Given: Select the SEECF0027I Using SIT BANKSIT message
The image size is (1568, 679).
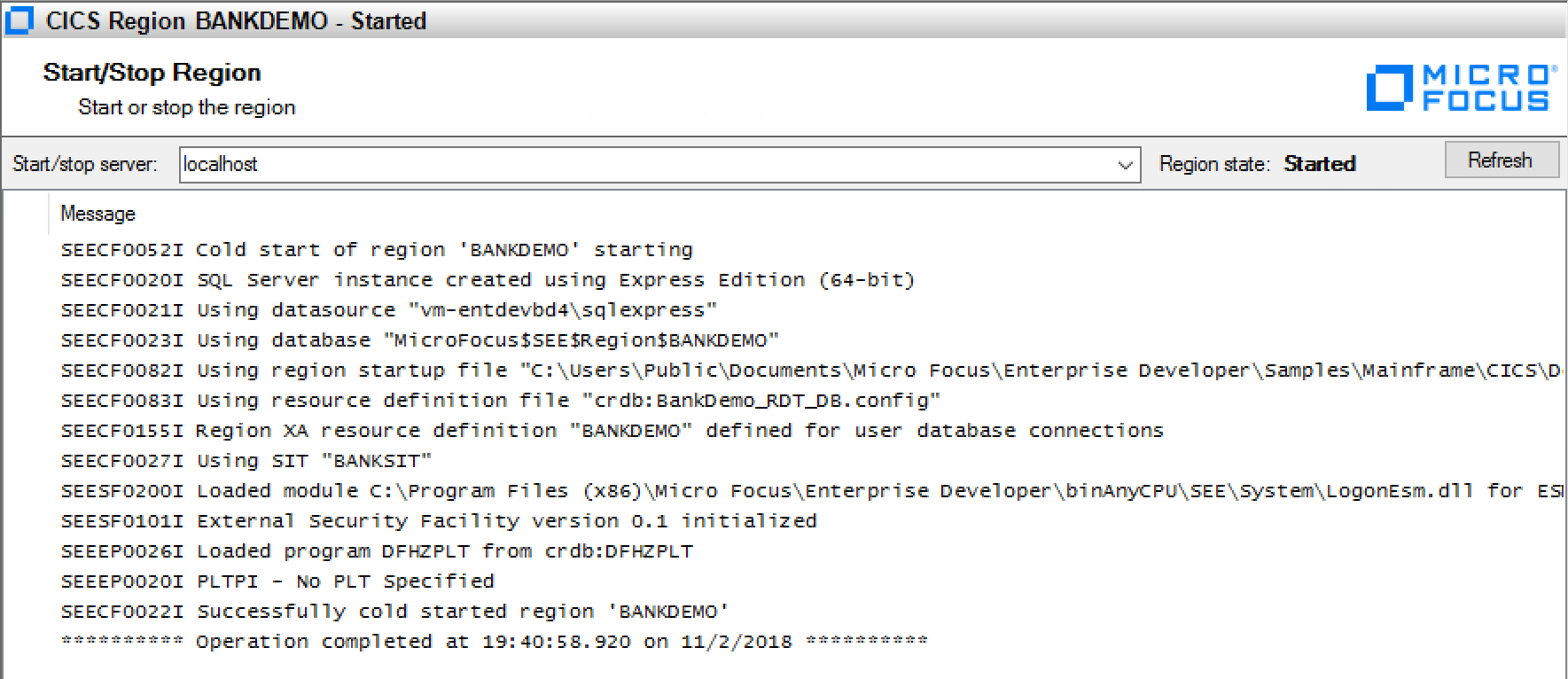Looking at the screenshot, I should tap(246, 460).
